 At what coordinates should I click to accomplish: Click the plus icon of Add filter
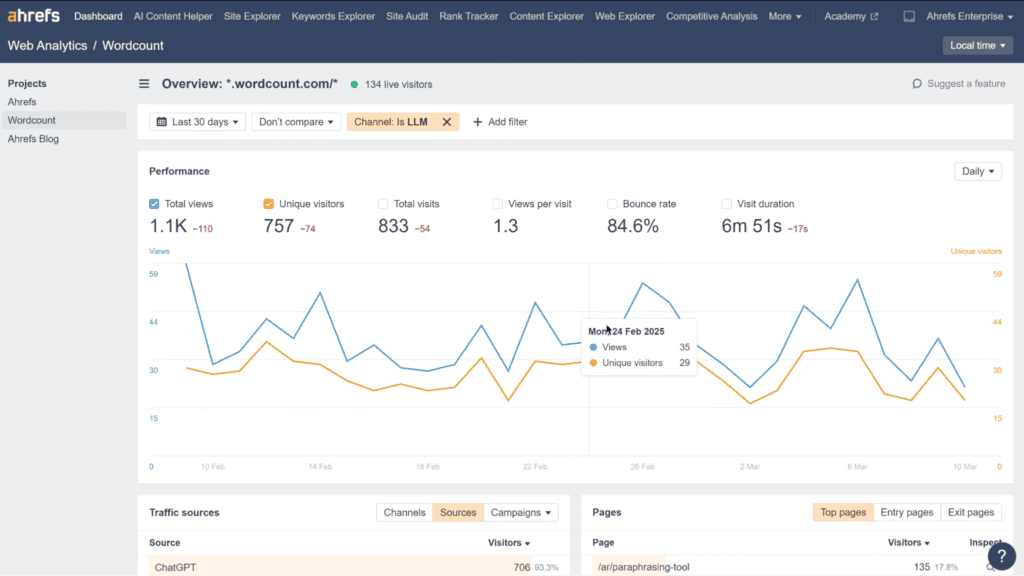tap(477, 122)
